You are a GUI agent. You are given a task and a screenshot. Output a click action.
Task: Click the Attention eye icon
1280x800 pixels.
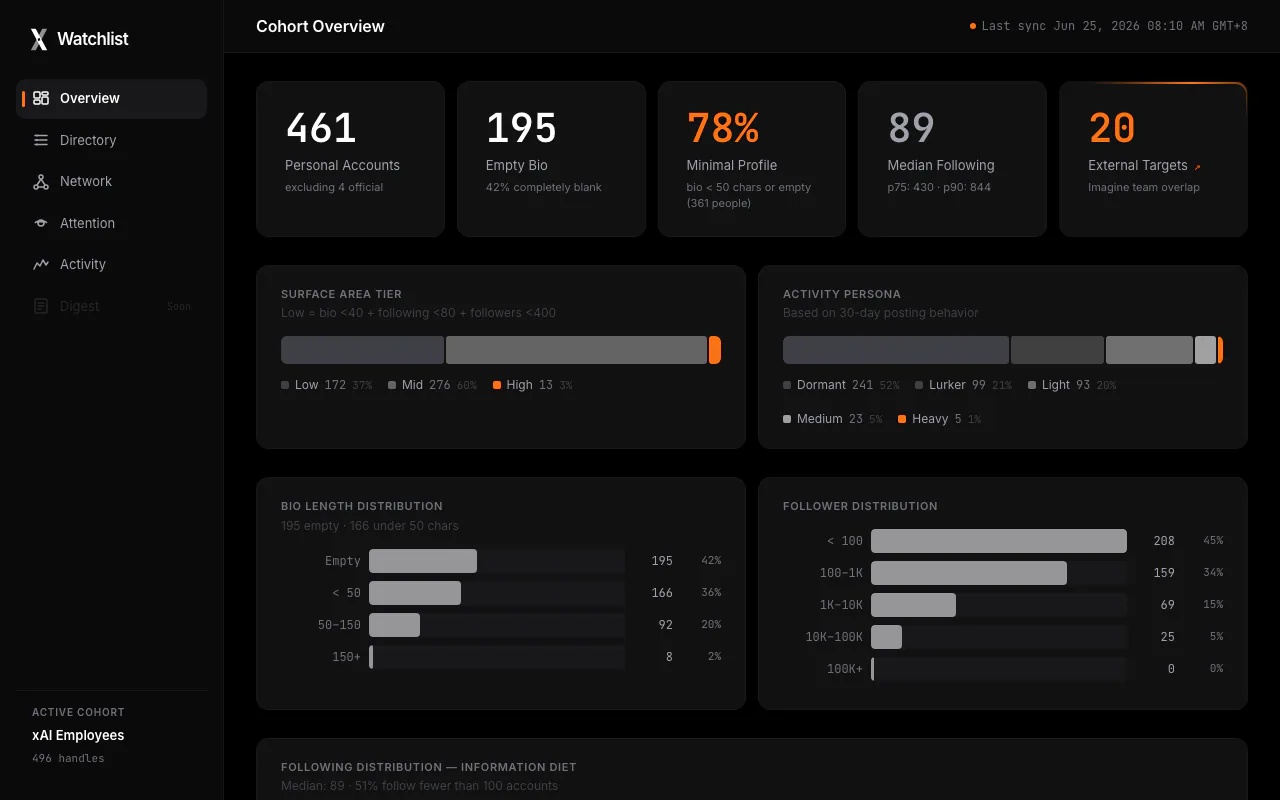click(41, 223)
